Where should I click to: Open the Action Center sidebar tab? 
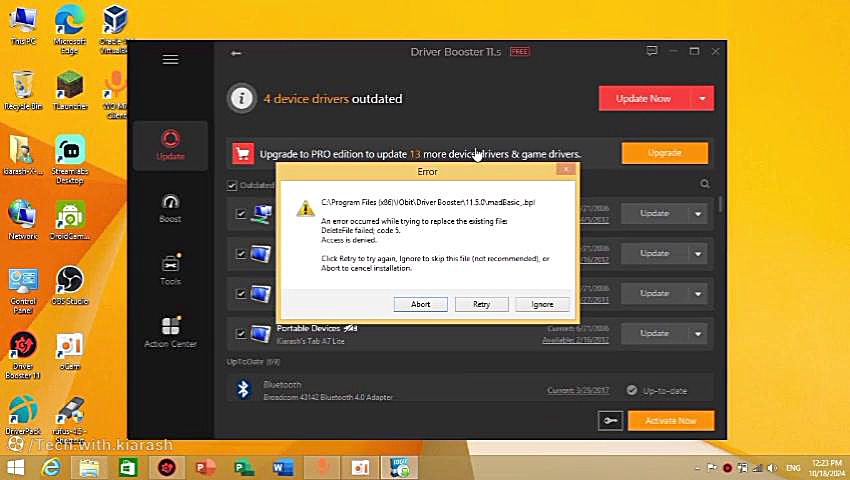pos(170,332)
